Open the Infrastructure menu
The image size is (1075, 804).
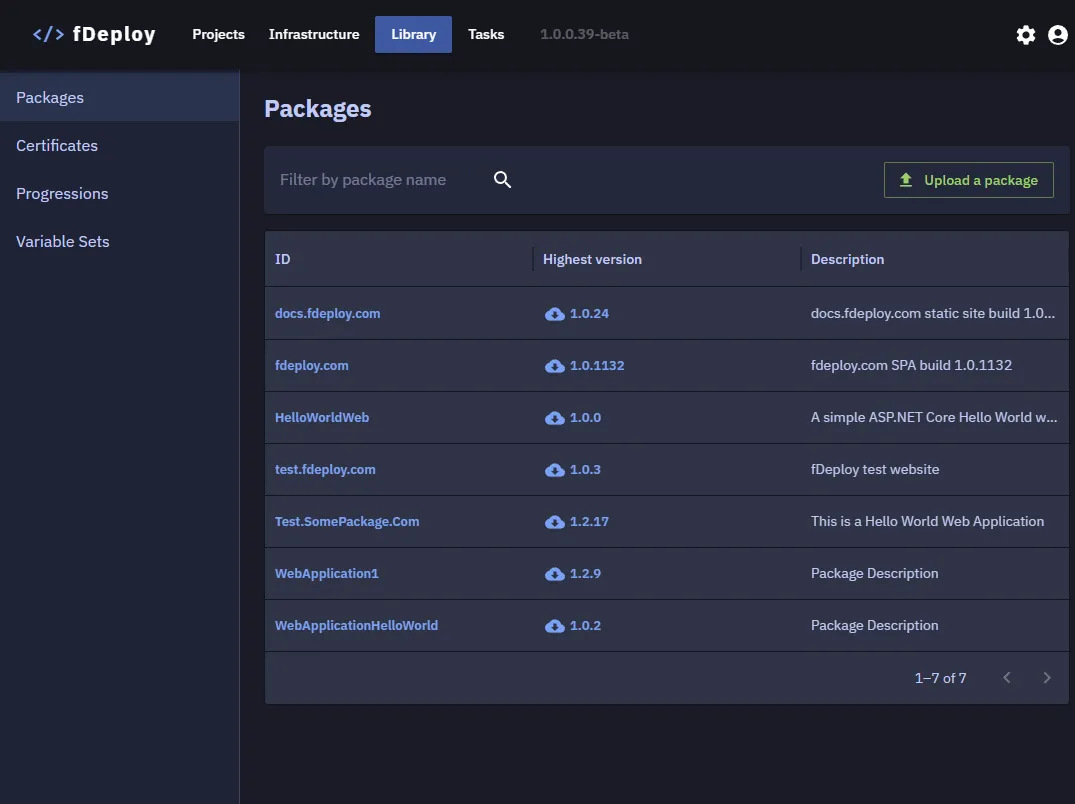coord(314,34)
